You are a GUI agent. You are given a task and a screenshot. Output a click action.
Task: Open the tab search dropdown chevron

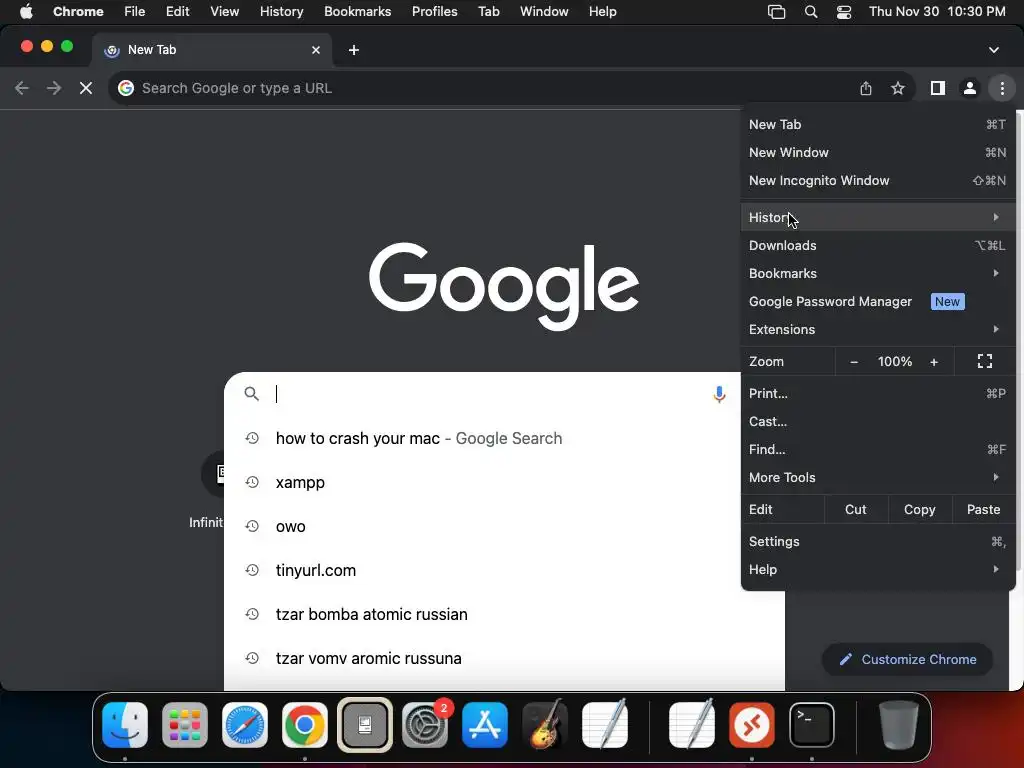click(993, 50)
